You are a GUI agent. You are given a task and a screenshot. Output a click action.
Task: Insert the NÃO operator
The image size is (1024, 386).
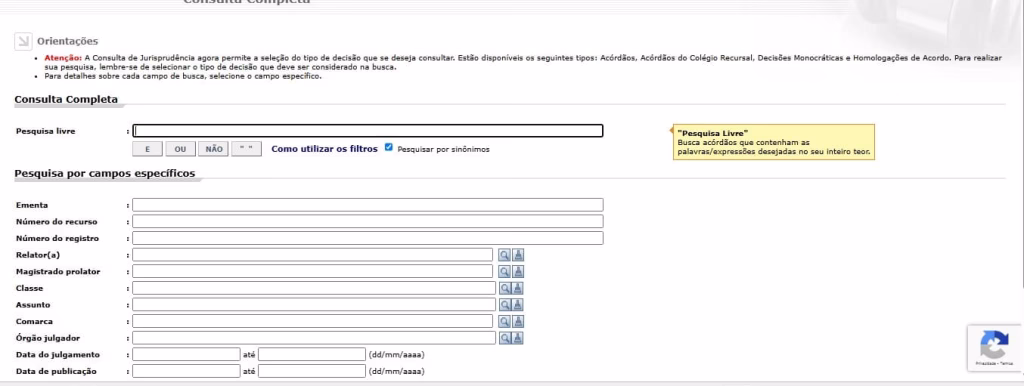(x=214, y=149)
